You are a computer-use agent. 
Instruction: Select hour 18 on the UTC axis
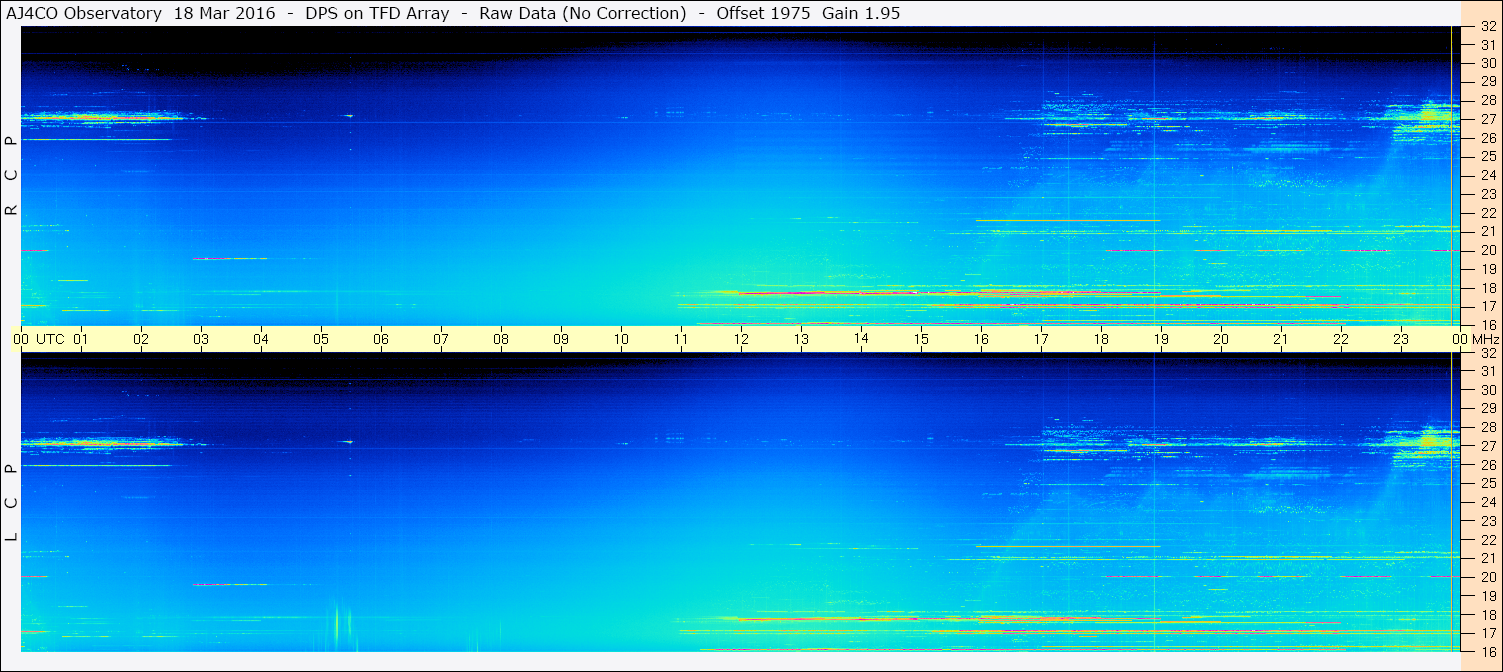pos(1101,339)
